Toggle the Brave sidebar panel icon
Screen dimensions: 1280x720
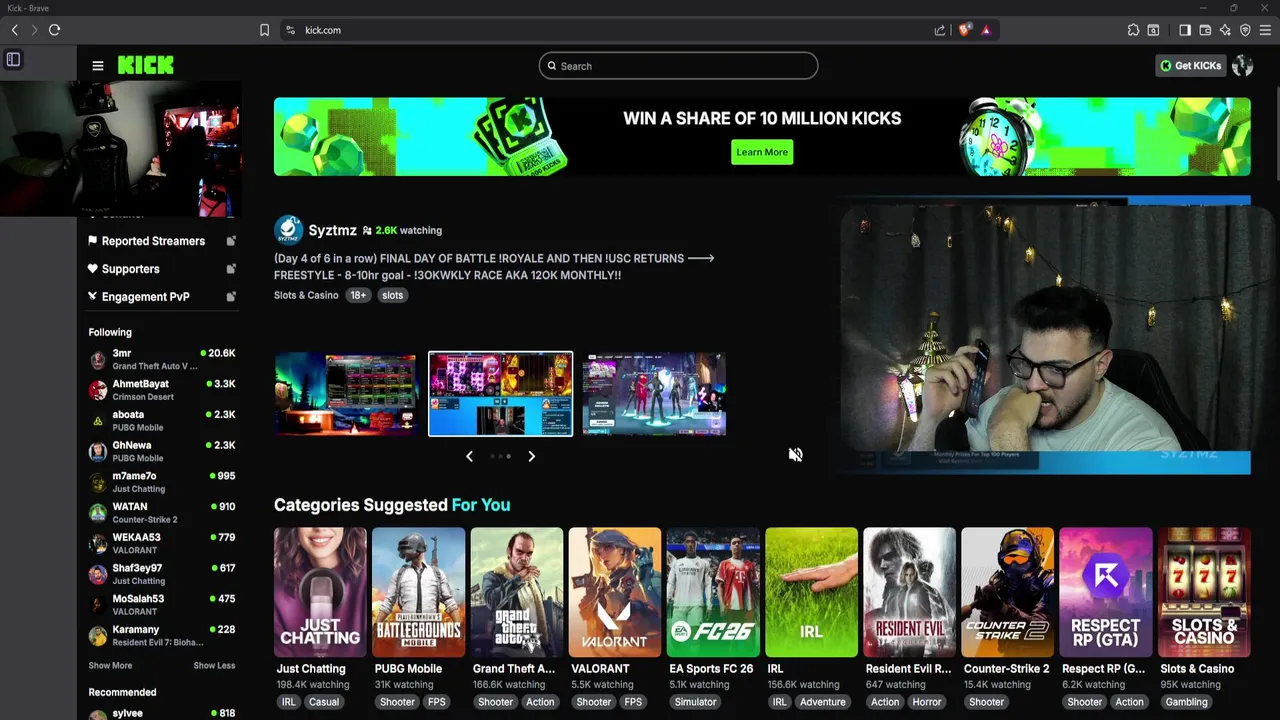[1185, 30]
